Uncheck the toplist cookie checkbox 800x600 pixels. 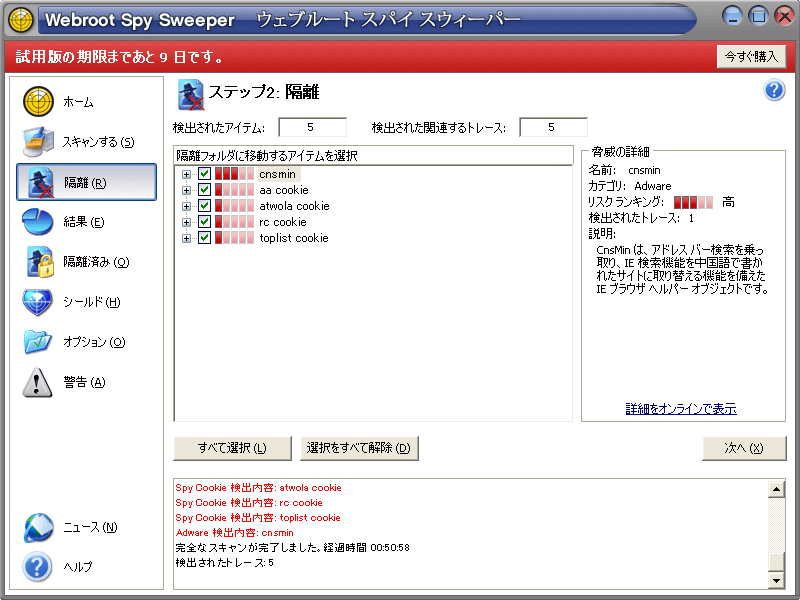[x=205, y=238]
